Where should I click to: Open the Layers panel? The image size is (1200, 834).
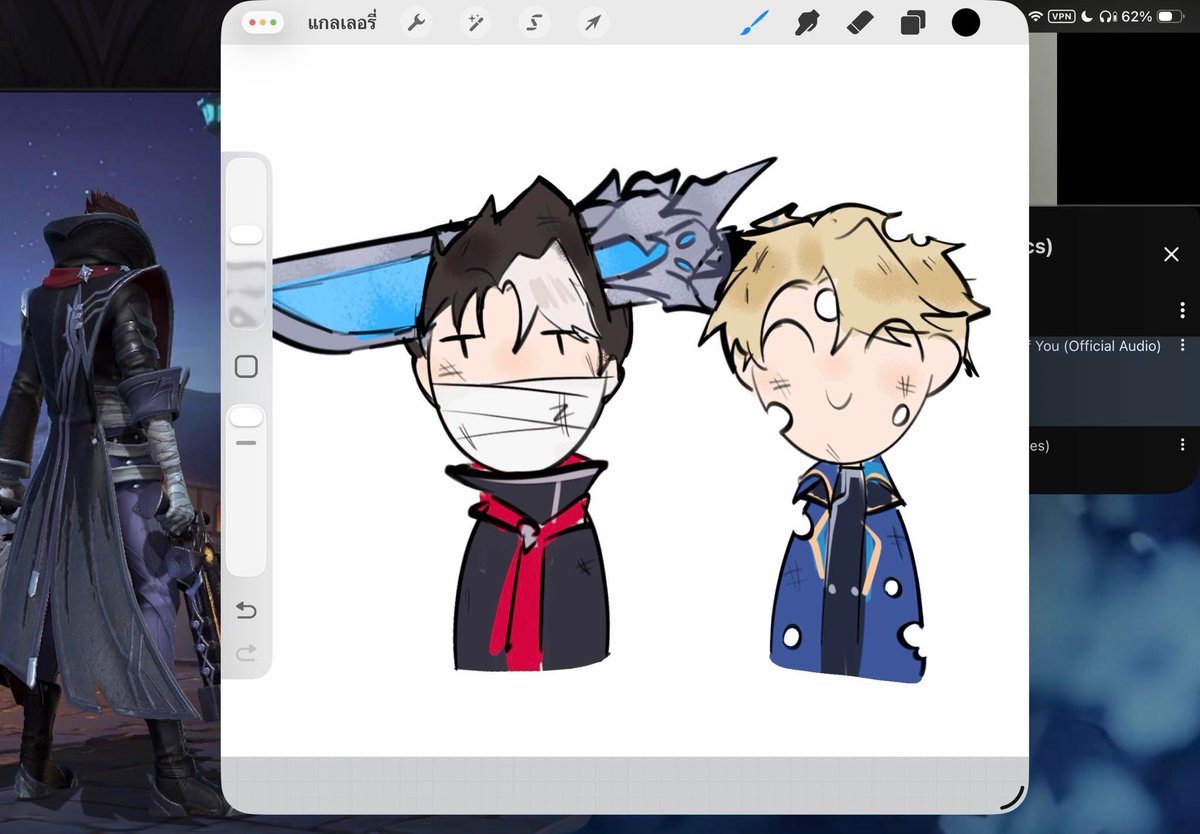912,22
